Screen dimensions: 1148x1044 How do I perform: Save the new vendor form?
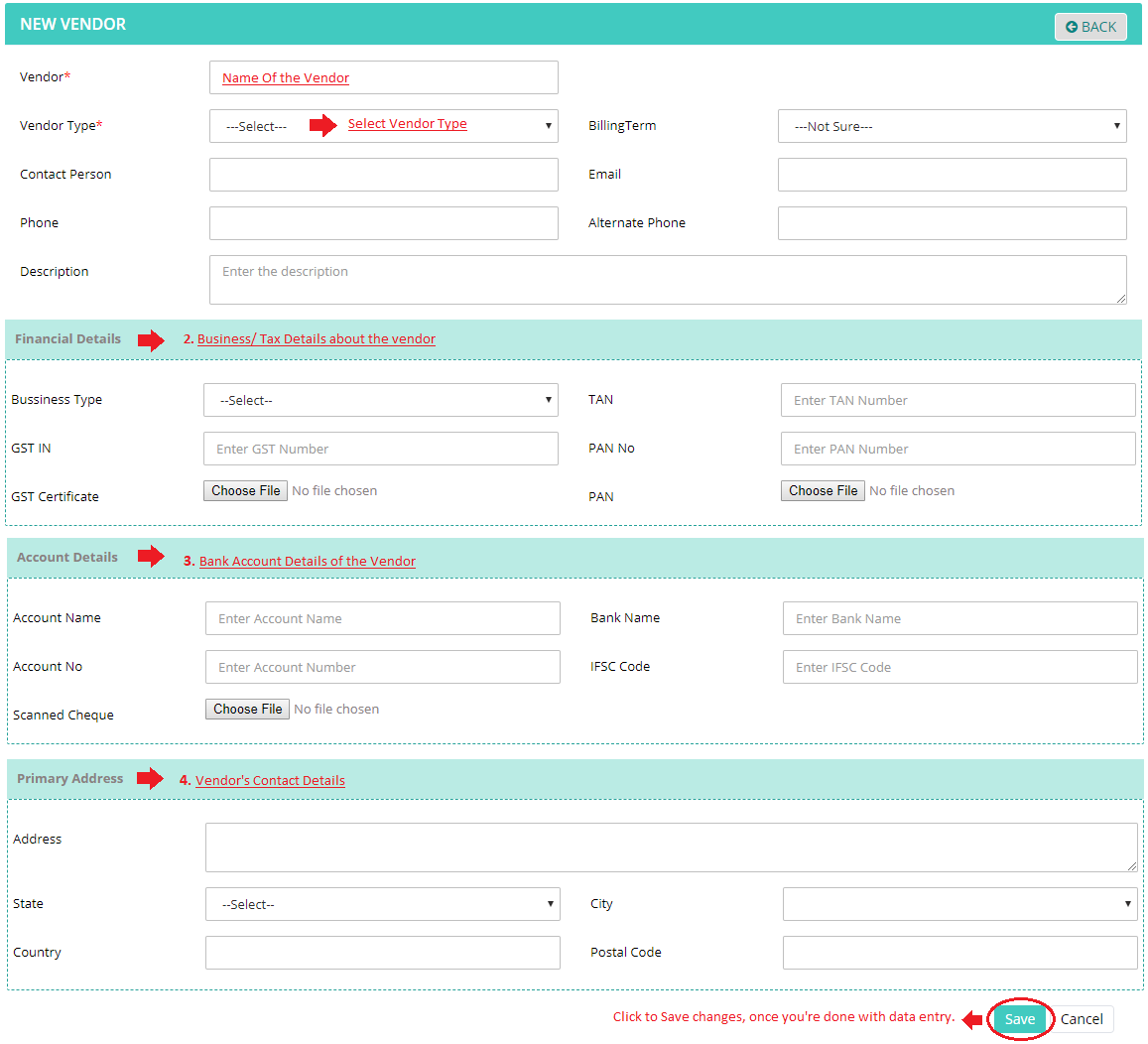[x=1019, y=1019]
